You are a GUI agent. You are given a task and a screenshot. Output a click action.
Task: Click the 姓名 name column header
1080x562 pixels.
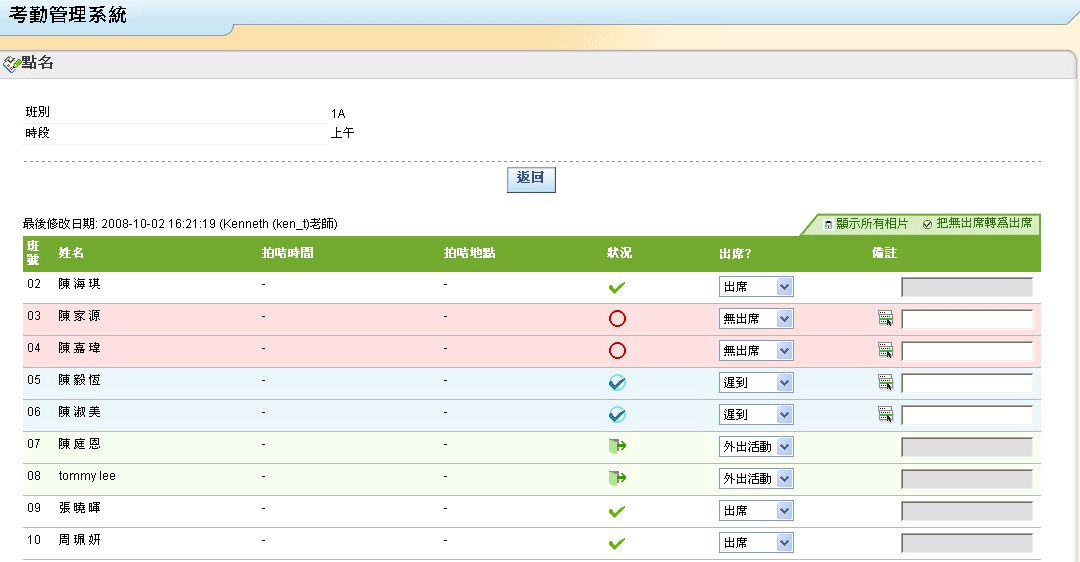[71, 253]
